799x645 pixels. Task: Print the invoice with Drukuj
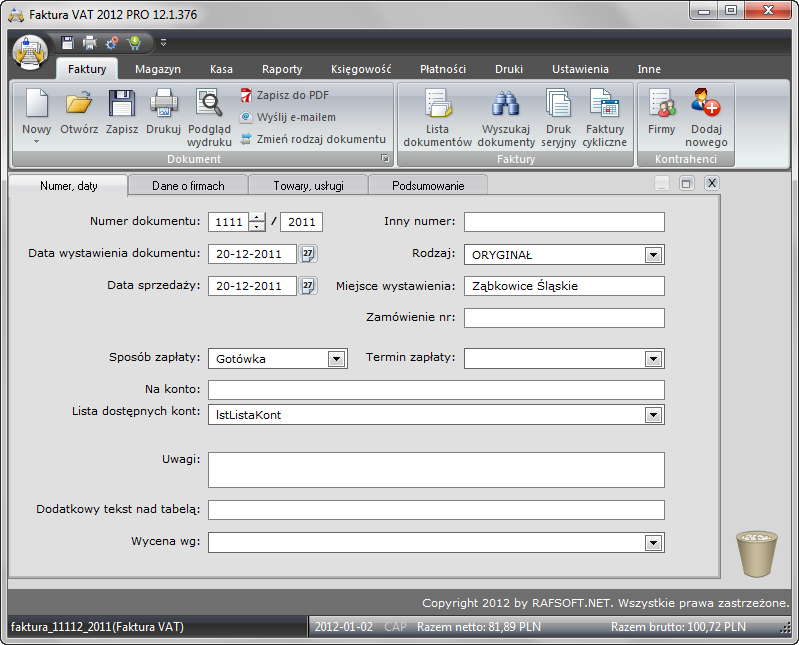coord(164,112)
